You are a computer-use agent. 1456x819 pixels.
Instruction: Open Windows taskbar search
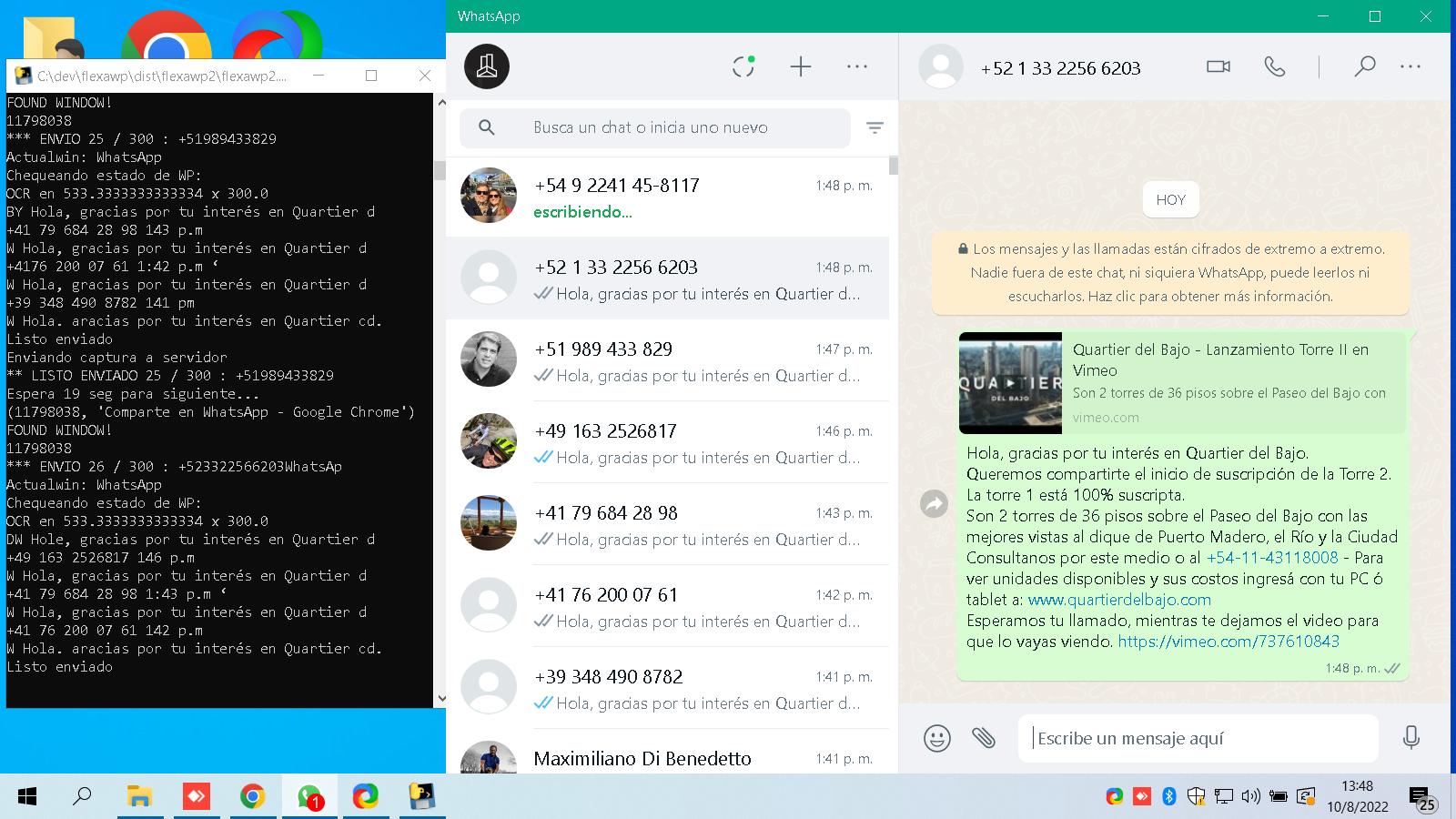(82, 797)
